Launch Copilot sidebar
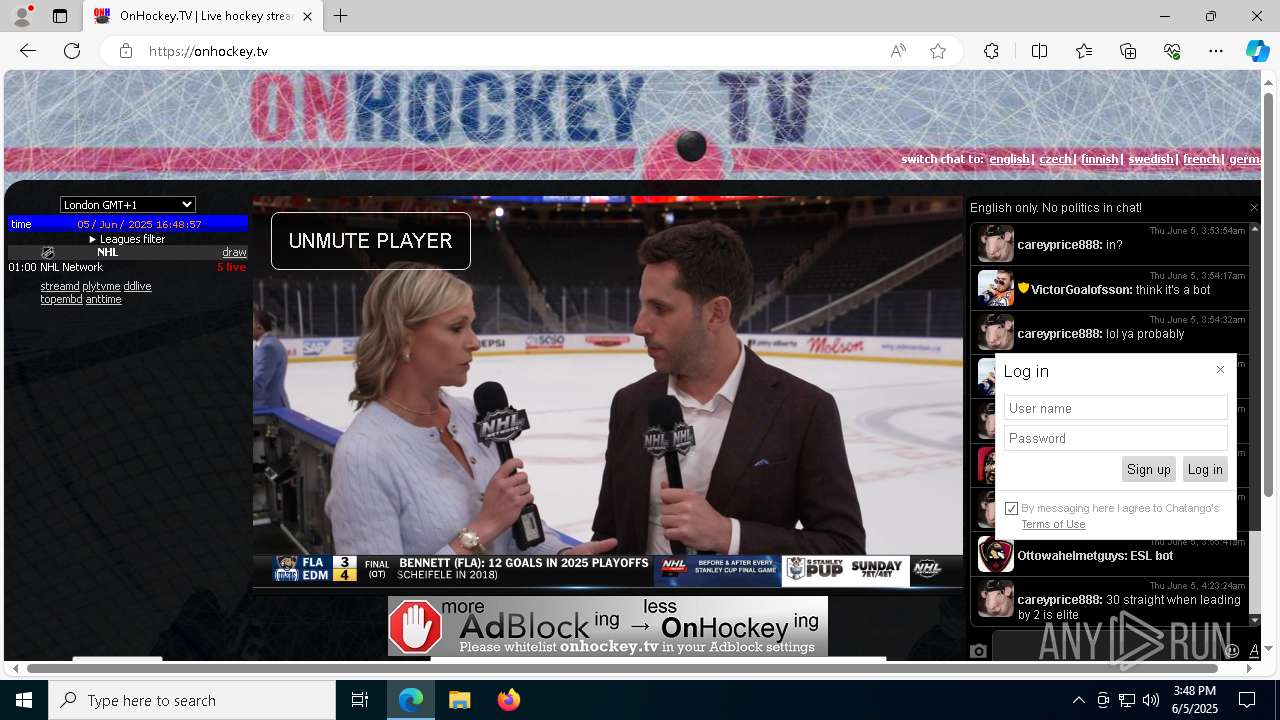Screen dimensions: 1280x720 point(1257,51)
